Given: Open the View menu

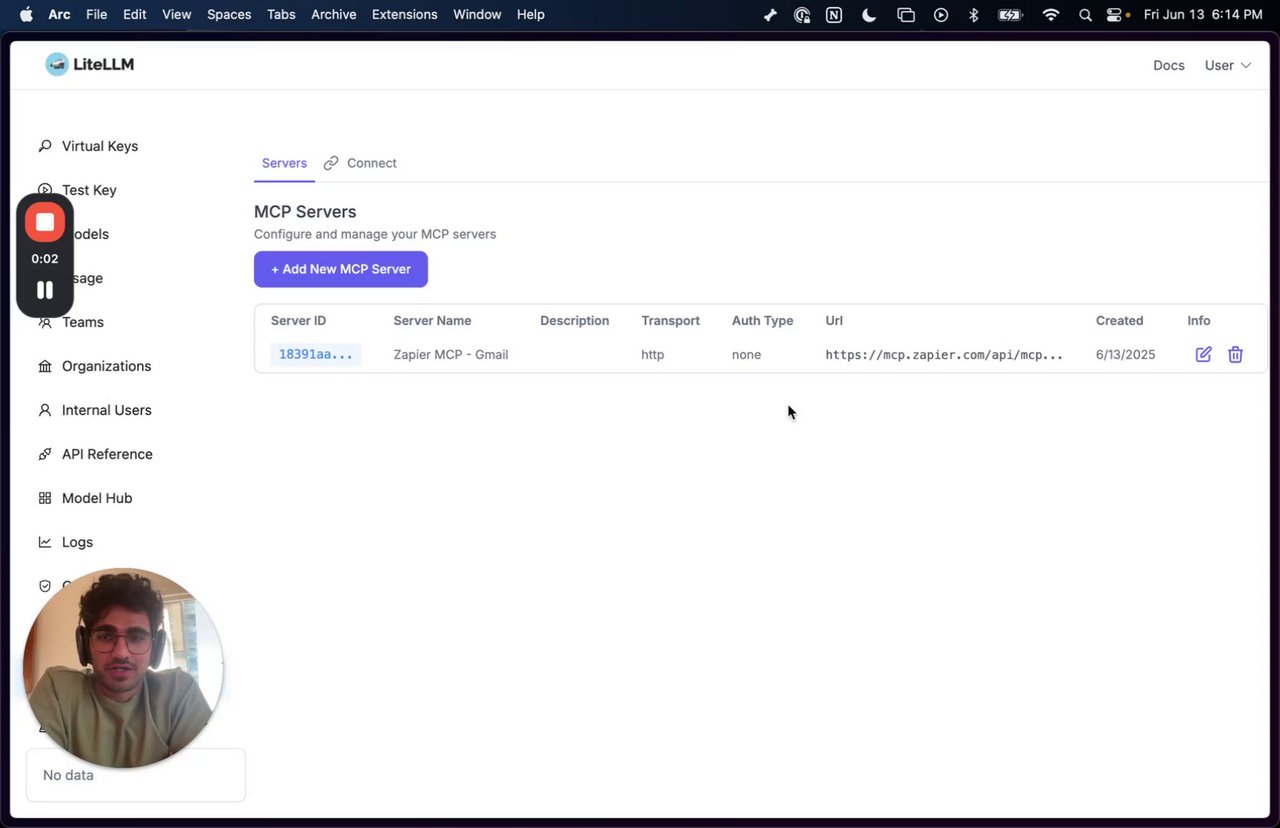Looking at the screenshot, I should (177, 14).
